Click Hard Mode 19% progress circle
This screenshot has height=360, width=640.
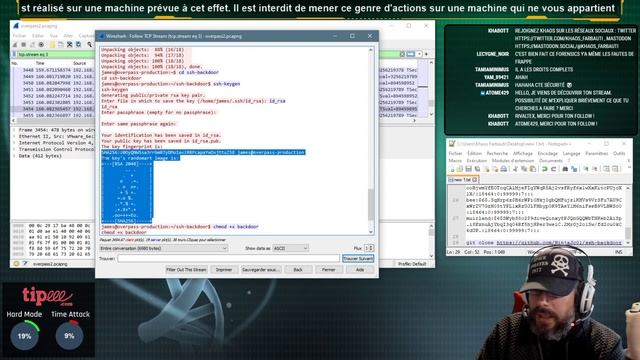(x=24, y=336)
